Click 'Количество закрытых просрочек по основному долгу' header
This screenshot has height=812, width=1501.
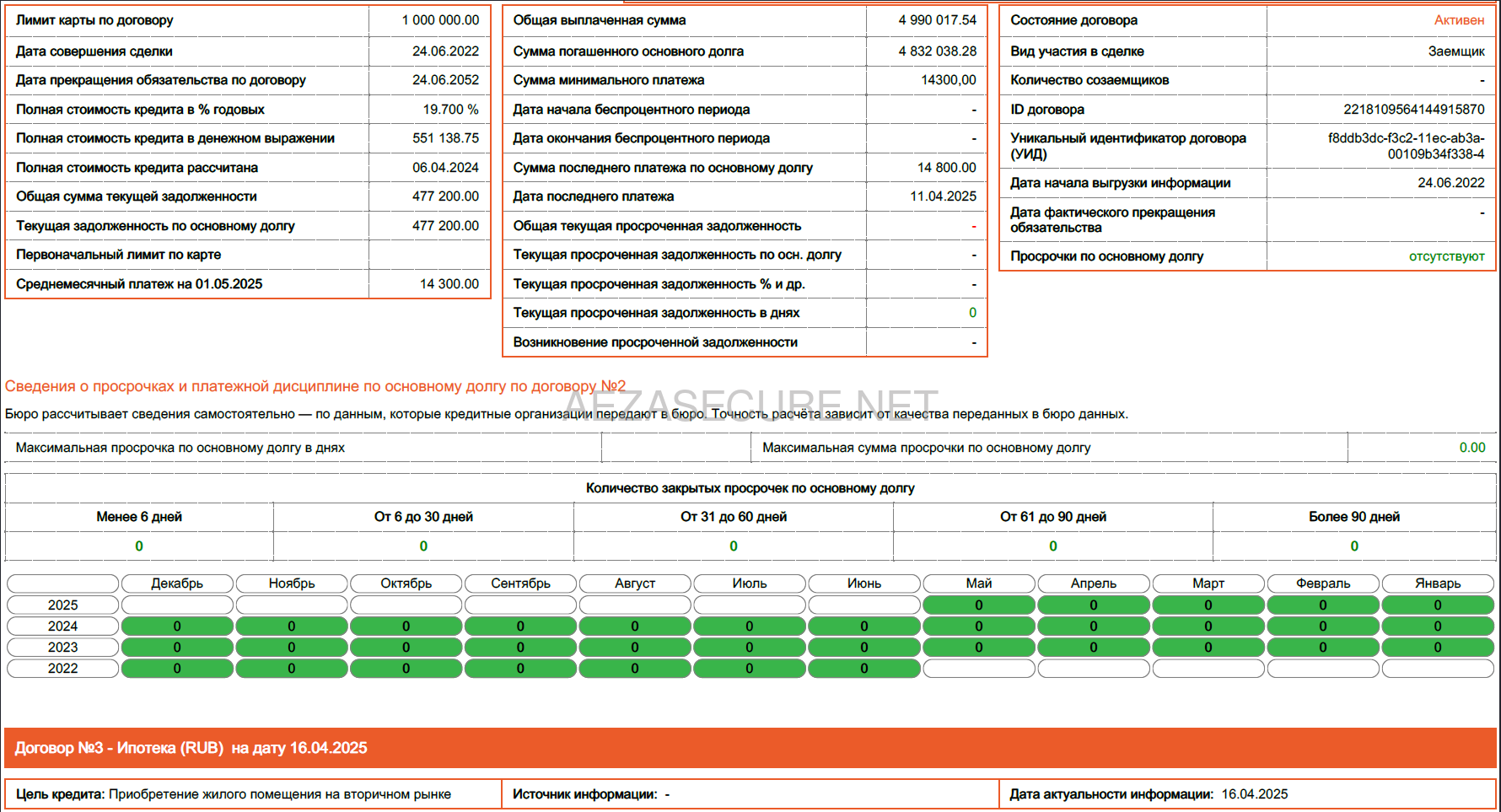click(x=750, y=488)
